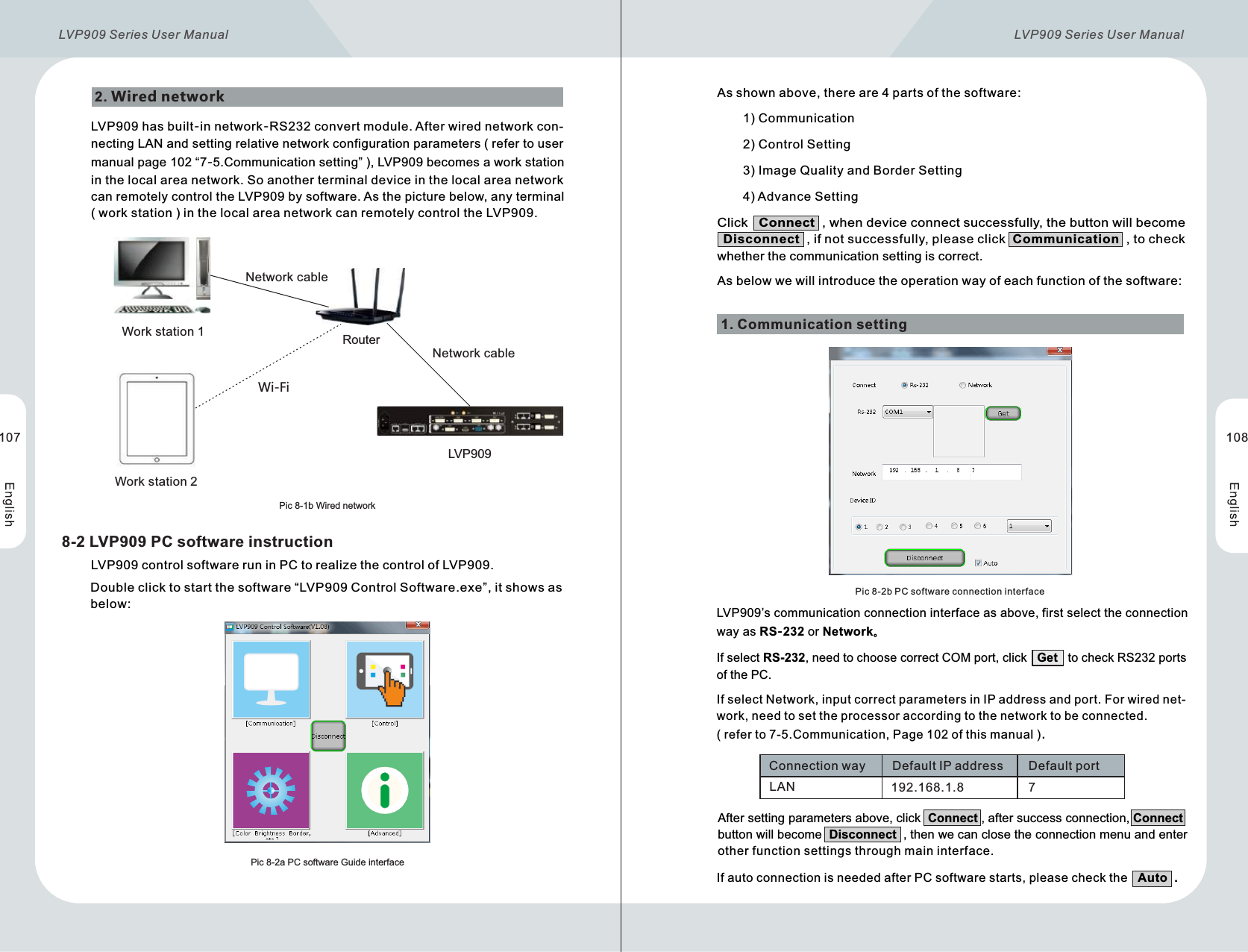Click the Wi-Fi label in the diagram

tap(274, 387)
